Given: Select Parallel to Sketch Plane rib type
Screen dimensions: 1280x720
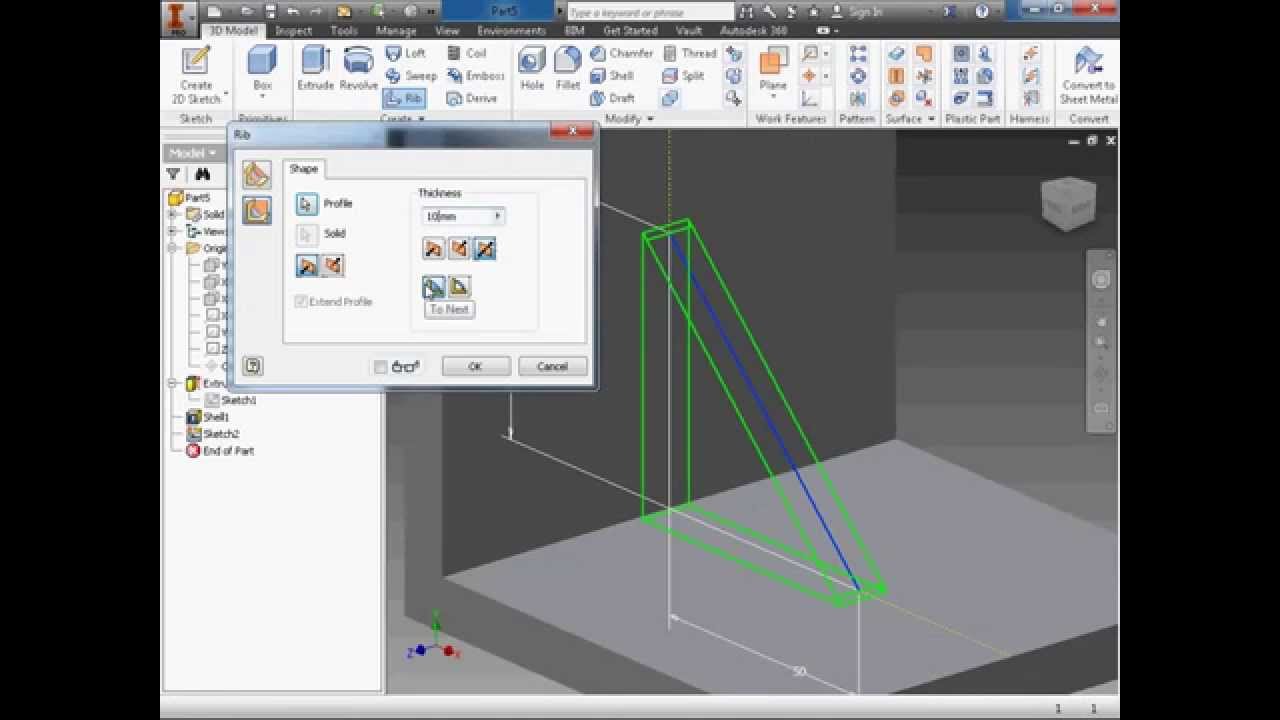Looking at the screenshot, I should pyautogui.click(x=256, y=210).
